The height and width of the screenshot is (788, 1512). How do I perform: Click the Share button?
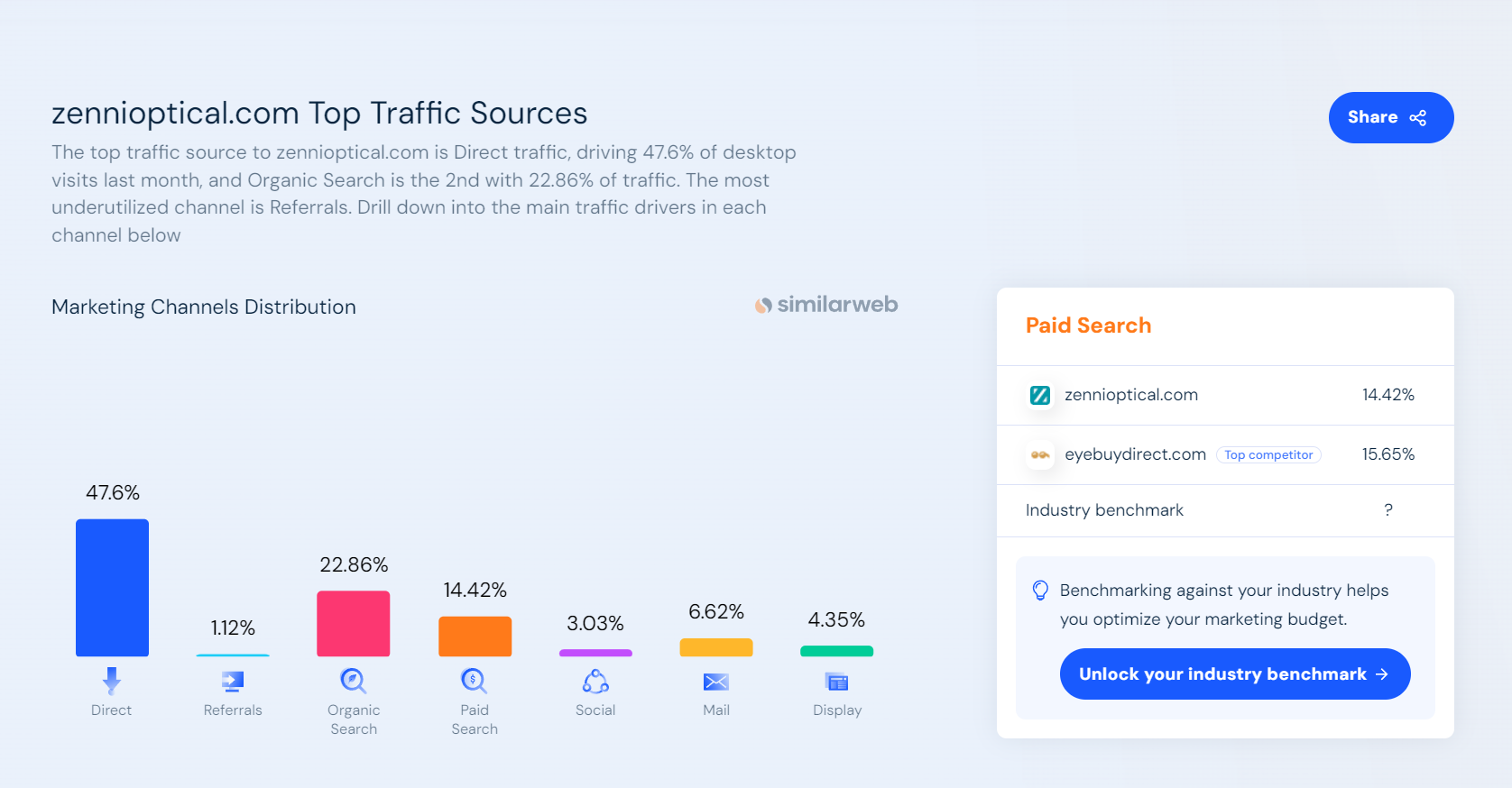click(1391, 117)
